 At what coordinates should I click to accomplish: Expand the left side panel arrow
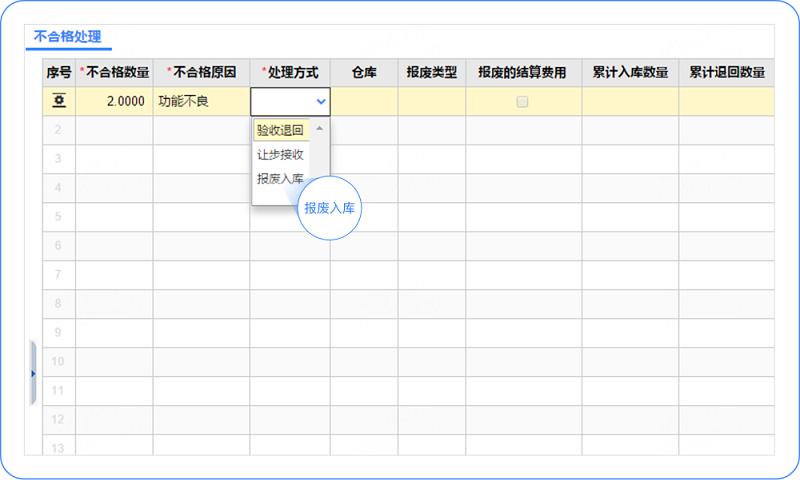(x=33, y=374)
